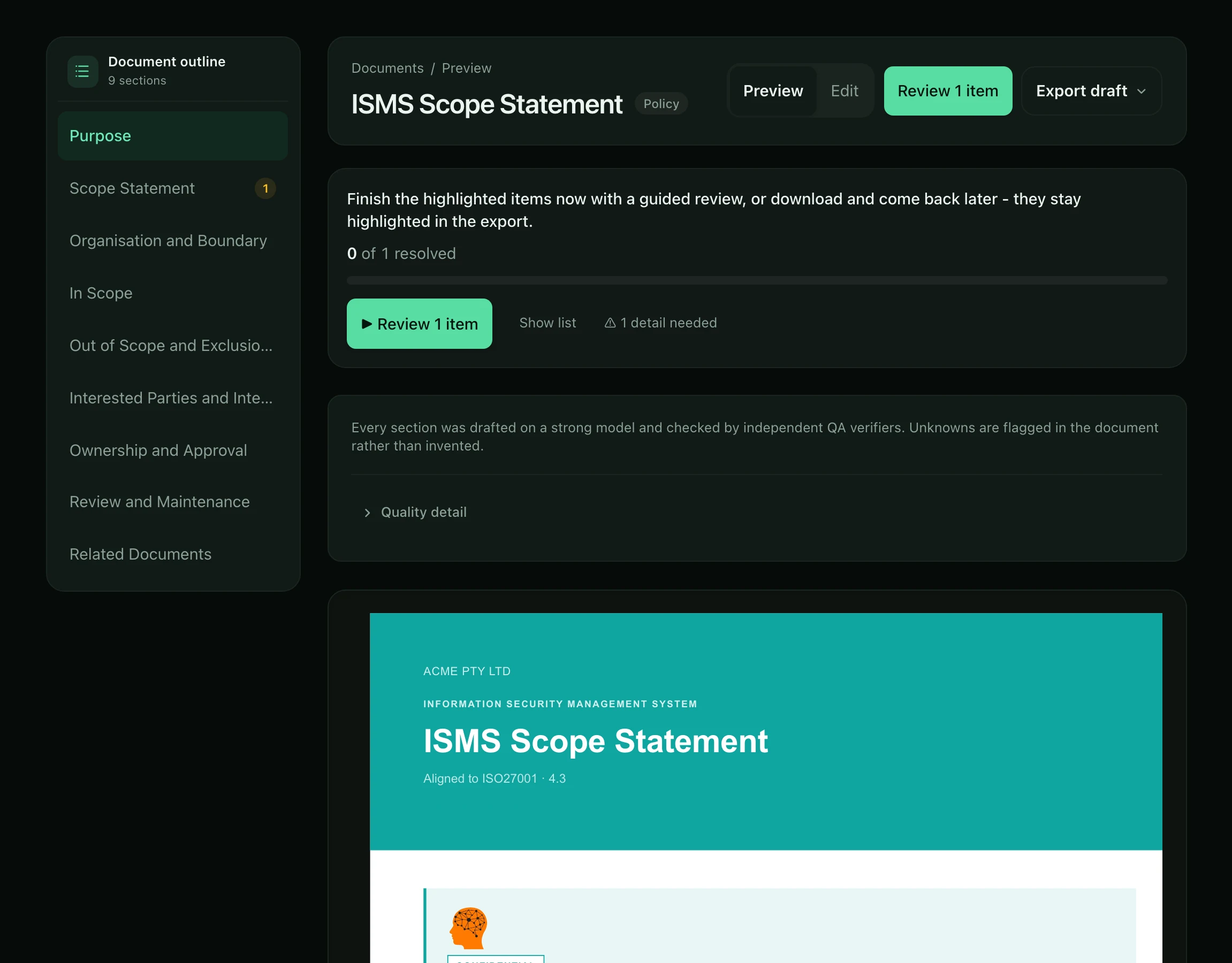Click Review 1 item in the header
Screen dimensions: 1232x963
coord(948,91)
